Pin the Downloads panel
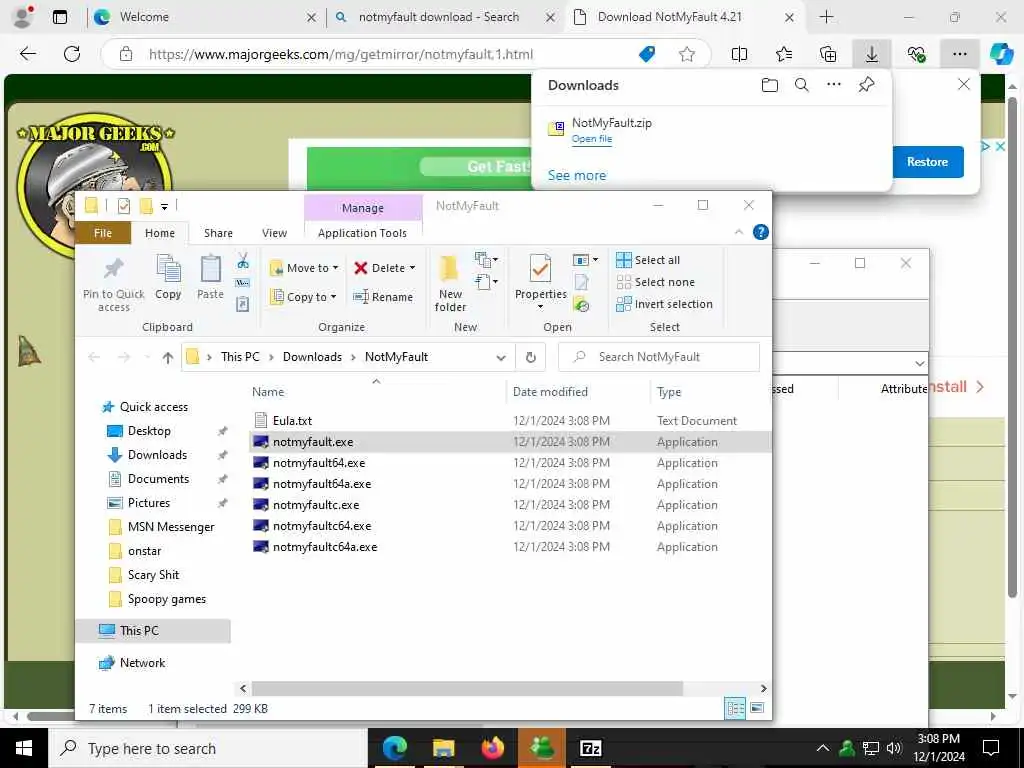Screen dimensions: 1024x768 867,85
